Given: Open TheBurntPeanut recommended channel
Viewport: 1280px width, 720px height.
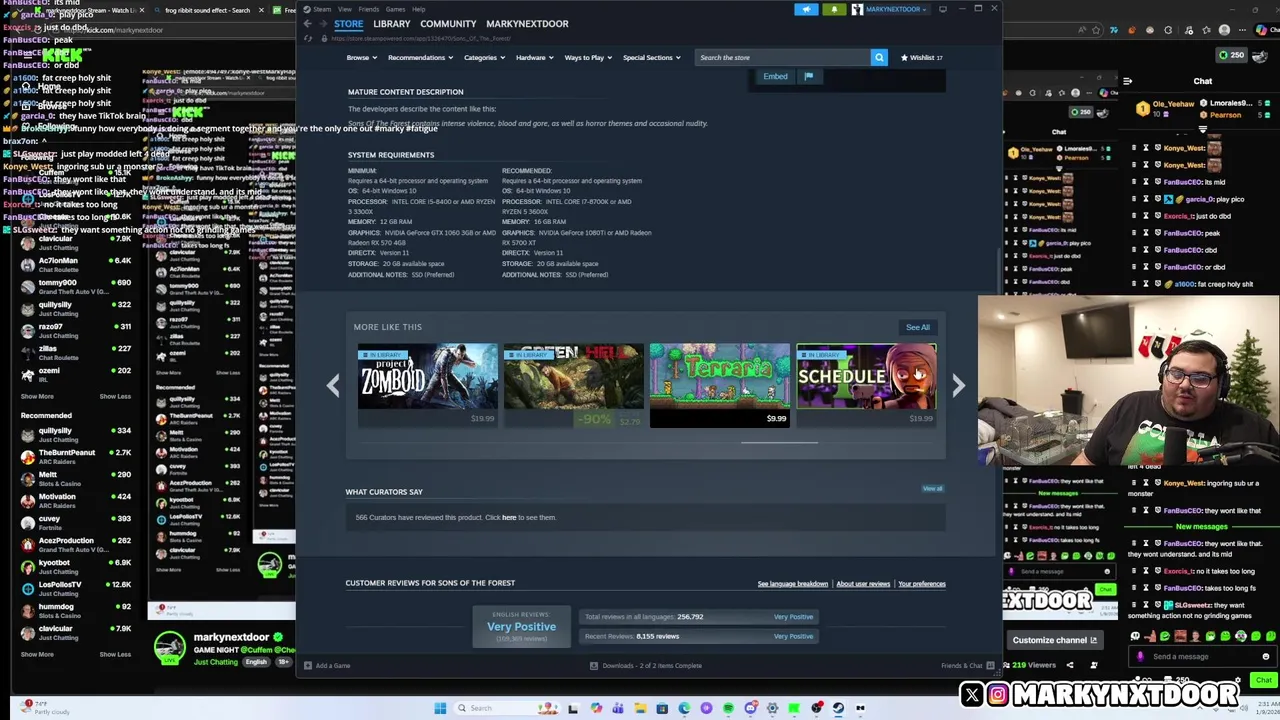Looking at the screenshot, I should point(78,457).
